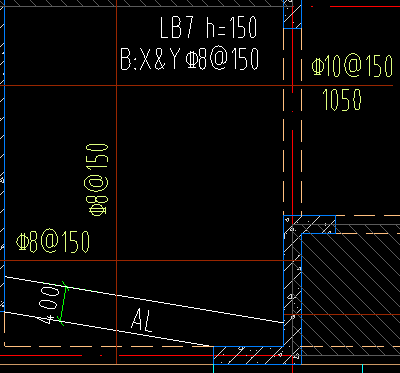
Task: Select the brown horizontal line under LB7 text
Action: click(197, 86)
